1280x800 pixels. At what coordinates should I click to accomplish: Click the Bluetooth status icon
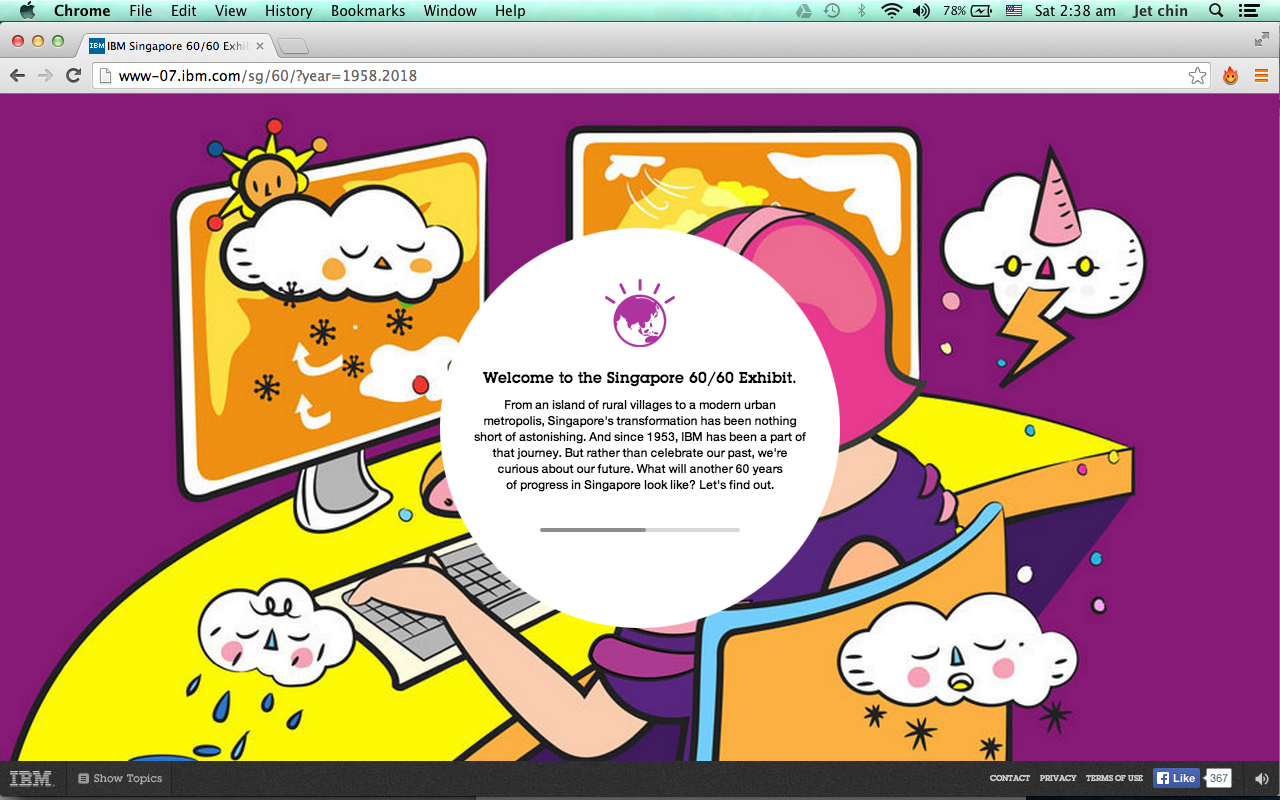(x=862, y=11)
